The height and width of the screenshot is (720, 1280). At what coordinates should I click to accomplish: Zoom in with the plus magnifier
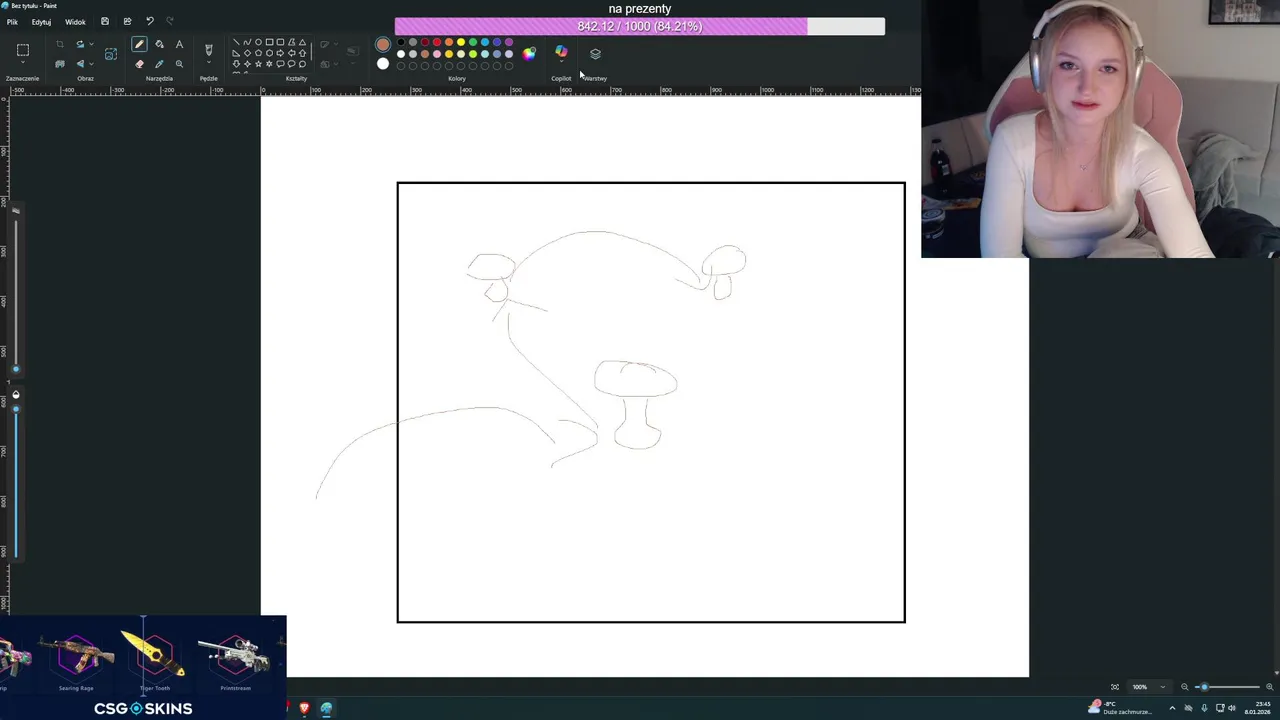[x=1270, y=687]
